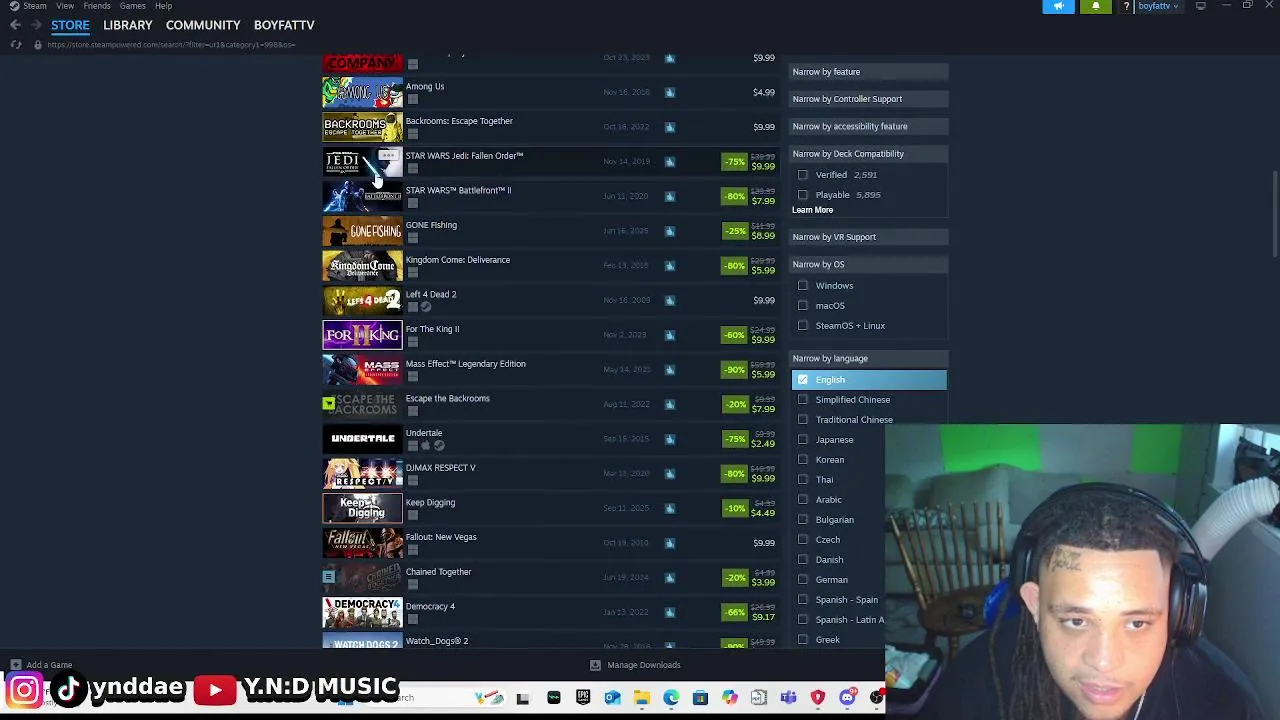
Task: Collapse Narrow by Deck Compatibility section
Action: 869,154
